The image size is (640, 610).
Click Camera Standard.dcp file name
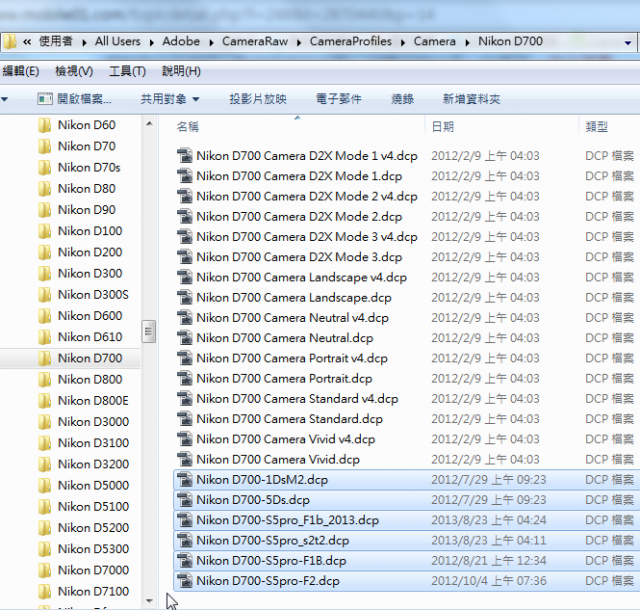click(x=289, y=419)
